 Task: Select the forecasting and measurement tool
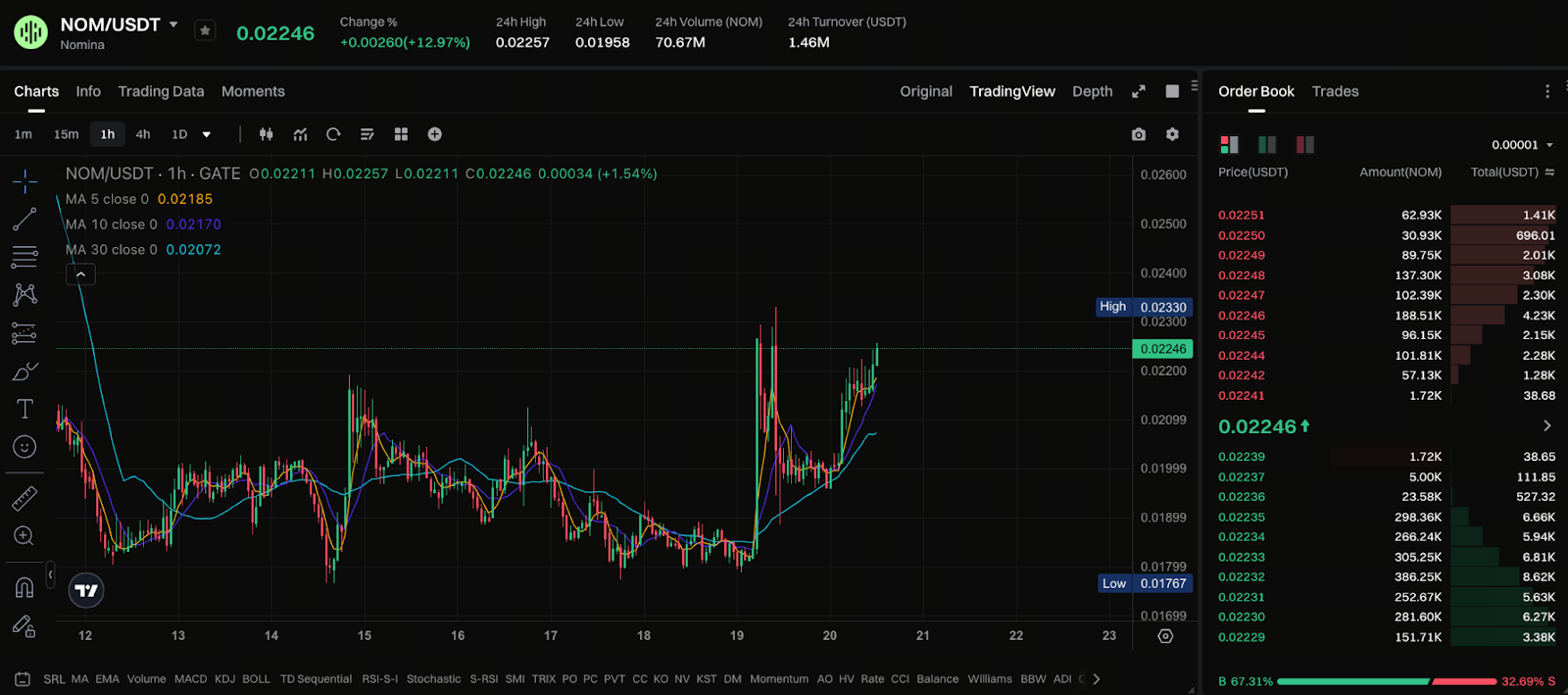24,333
